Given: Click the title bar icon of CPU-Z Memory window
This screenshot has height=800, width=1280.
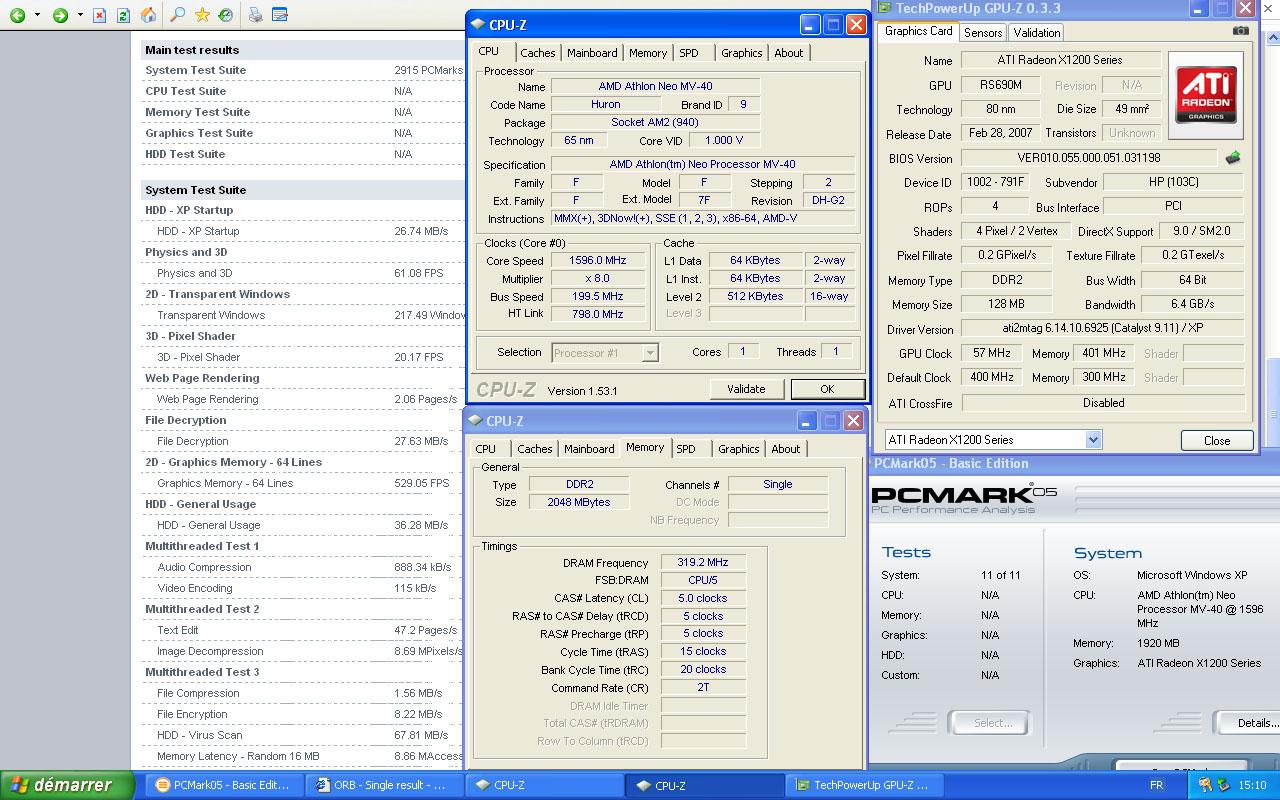Looking at the screenshot, I should point(474,421).
